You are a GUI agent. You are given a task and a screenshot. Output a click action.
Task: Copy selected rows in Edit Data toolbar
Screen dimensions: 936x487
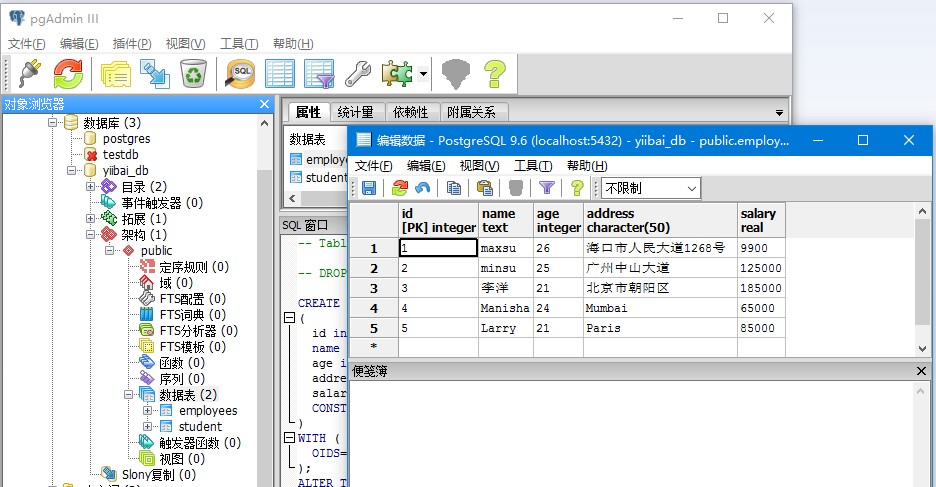(x=454, y=189)
